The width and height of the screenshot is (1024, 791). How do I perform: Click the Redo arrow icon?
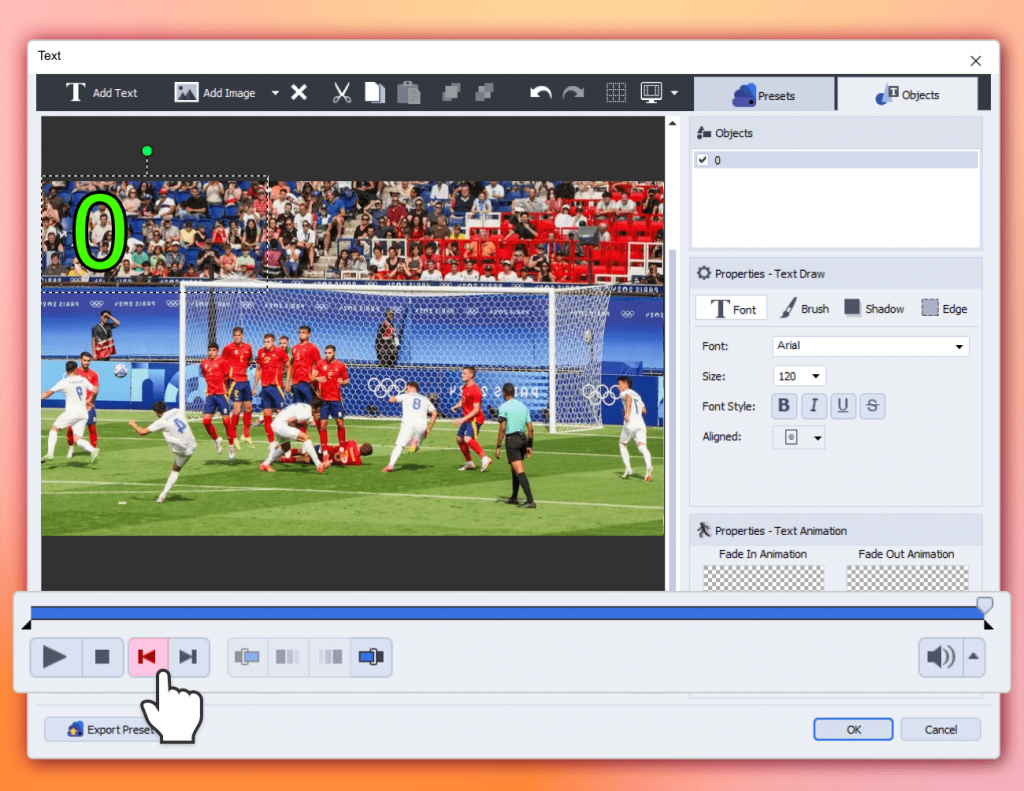(573, 93)
